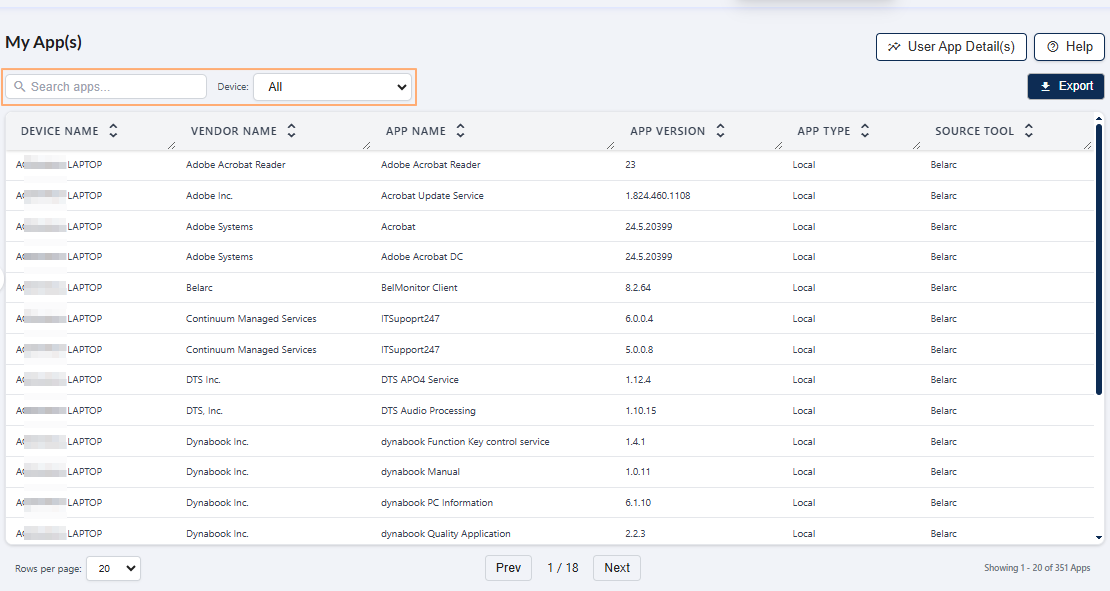Image resolution: width=1110 pixels, height=591 pixels.
Task: Click the magnifier icon in the search box
Action: (x=20, y=86)
